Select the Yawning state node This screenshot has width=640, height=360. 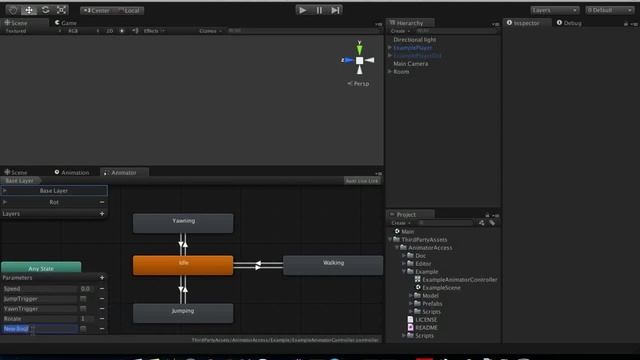(x=183, y=223)
